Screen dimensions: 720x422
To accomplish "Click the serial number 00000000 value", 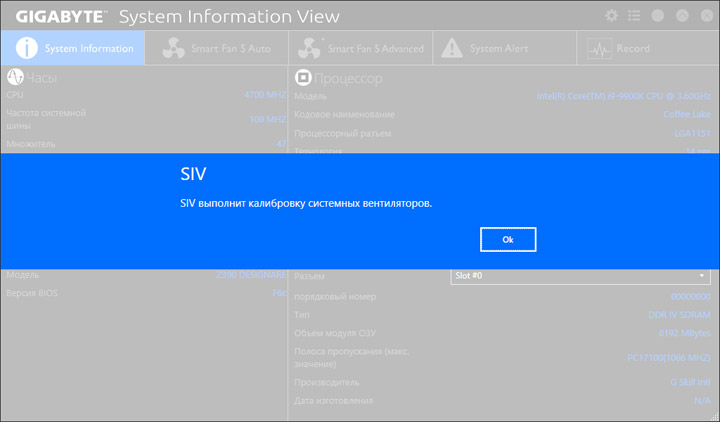I will point(691,297).
